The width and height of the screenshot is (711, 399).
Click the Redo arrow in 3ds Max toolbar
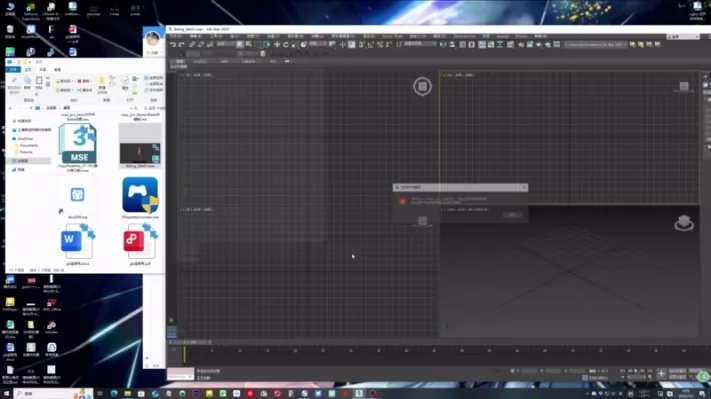(x=181, y=44)
